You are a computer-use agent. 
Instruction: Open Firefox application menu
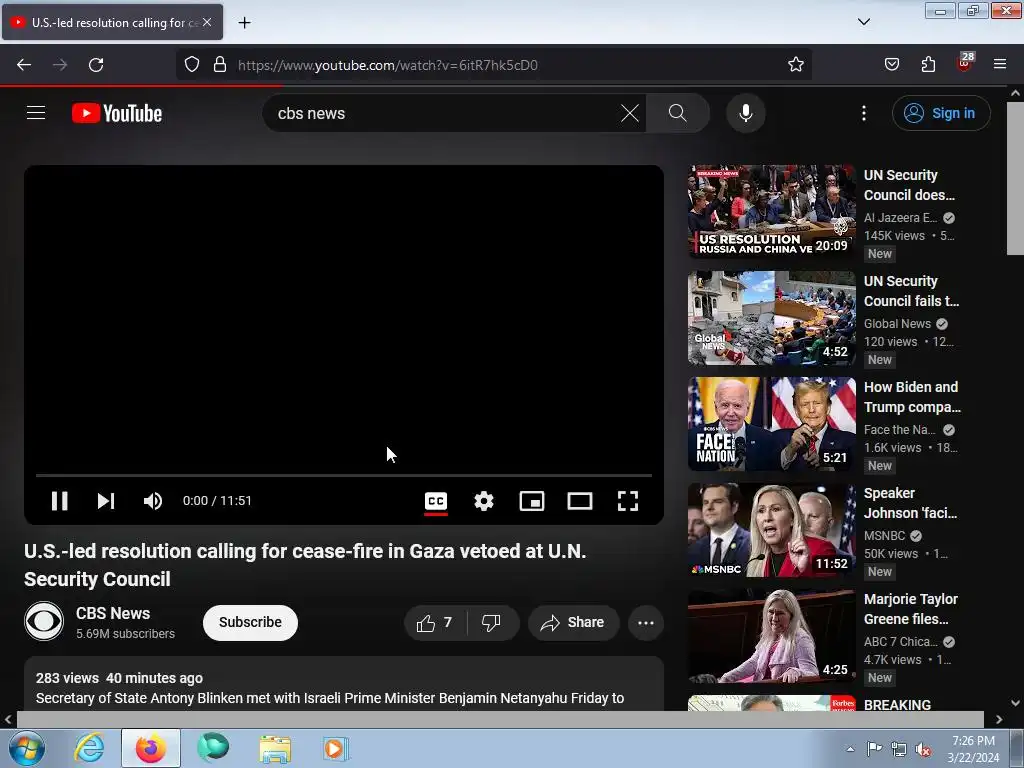1000,65
